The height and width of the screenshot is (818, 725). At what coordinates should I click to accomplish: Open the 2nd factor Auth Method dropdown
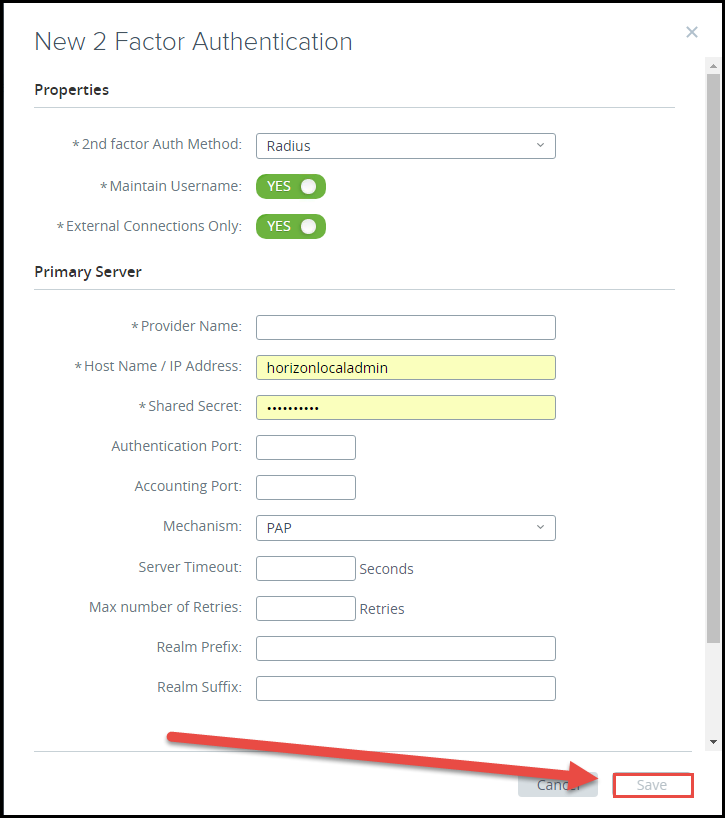pyautogui.click(x=405, y=146)
